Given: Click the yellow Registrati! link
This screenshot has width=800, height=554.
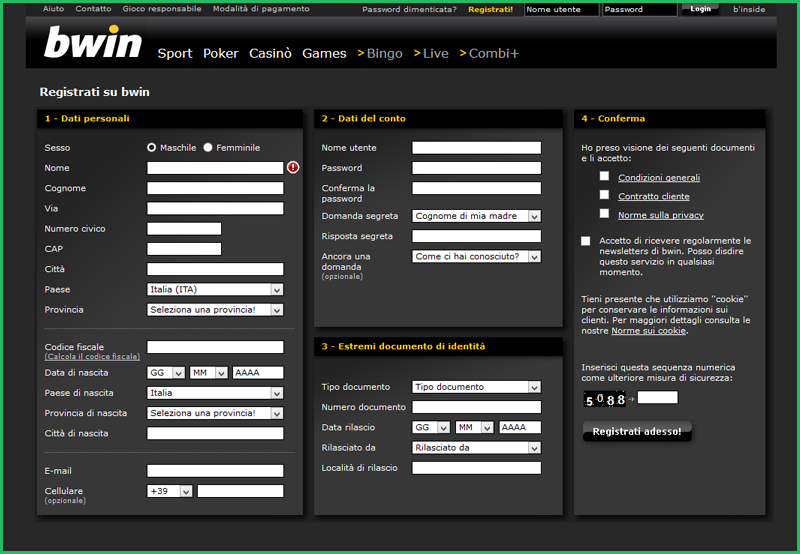Looking at the screenshot, I should click(491, 9).
